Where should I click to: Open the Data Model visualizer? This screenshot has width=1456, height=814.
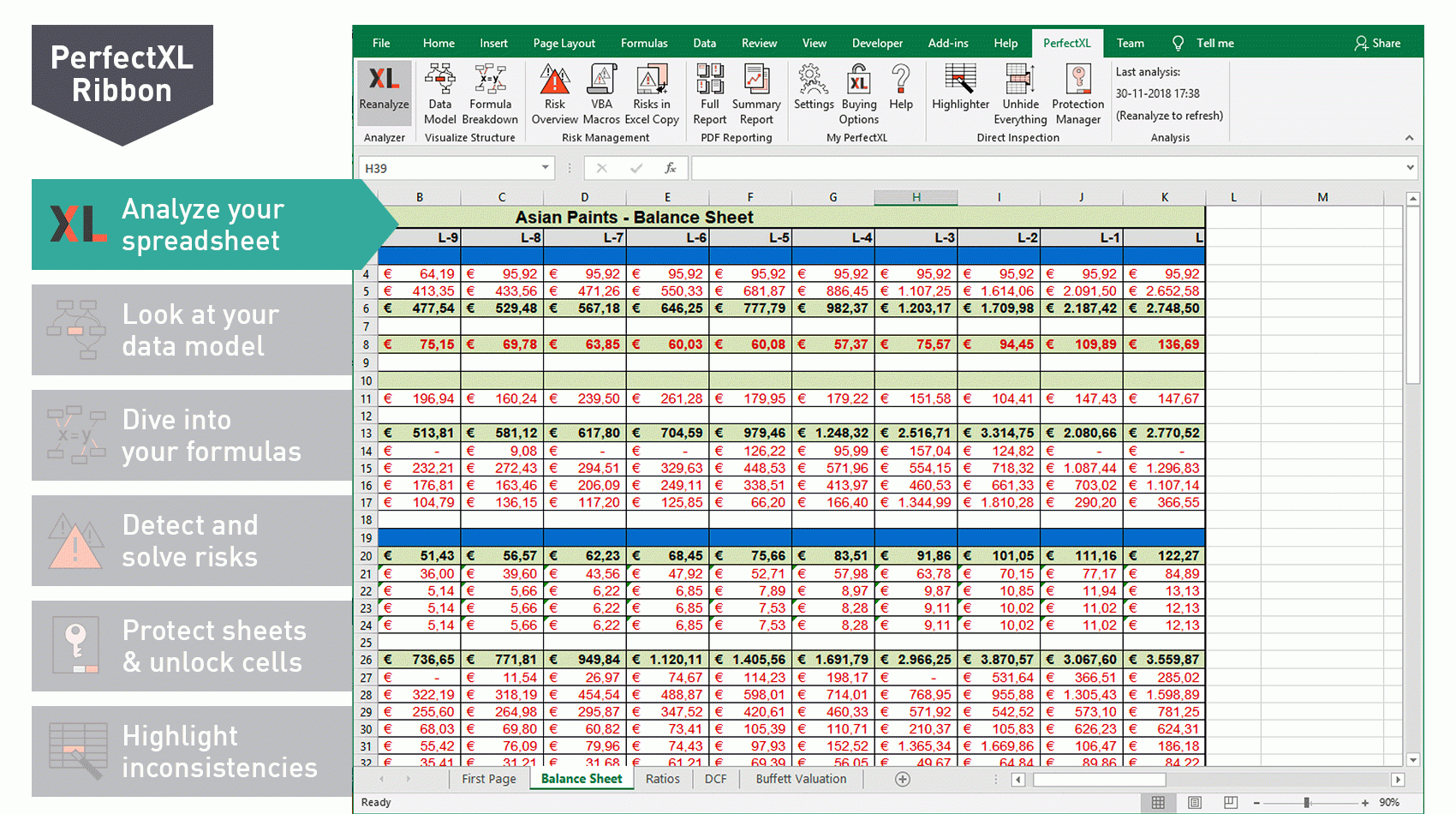pos(439,94)
